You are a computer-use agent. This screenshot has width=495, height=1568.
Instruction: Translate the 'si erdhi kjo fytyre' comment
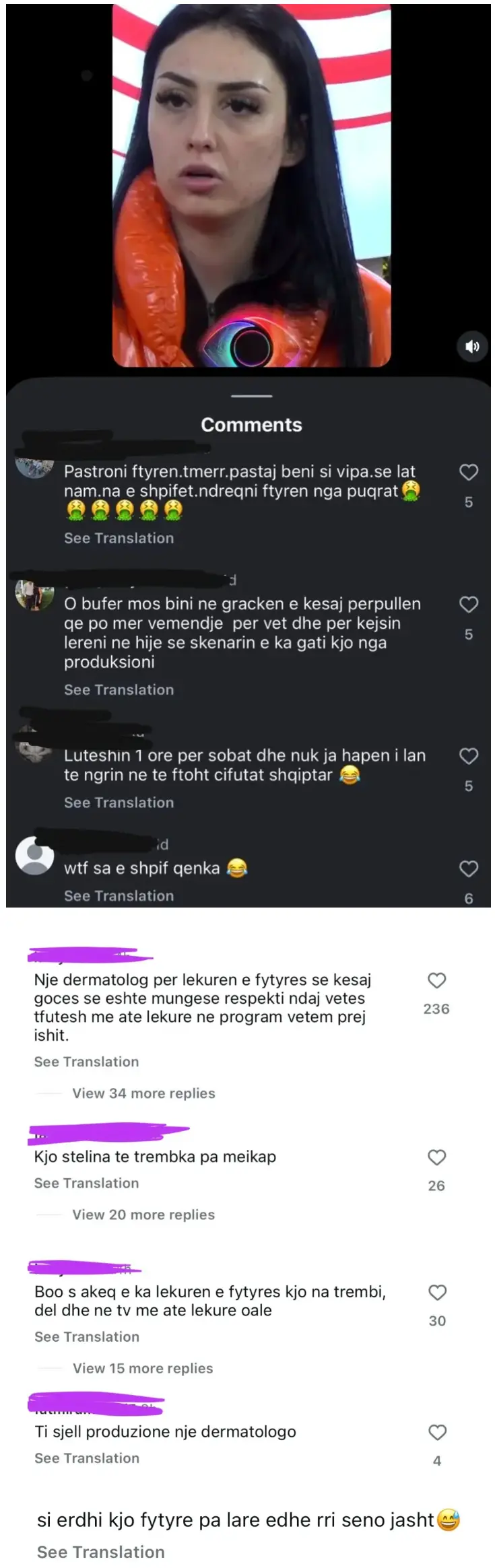tap(100, 1552)
